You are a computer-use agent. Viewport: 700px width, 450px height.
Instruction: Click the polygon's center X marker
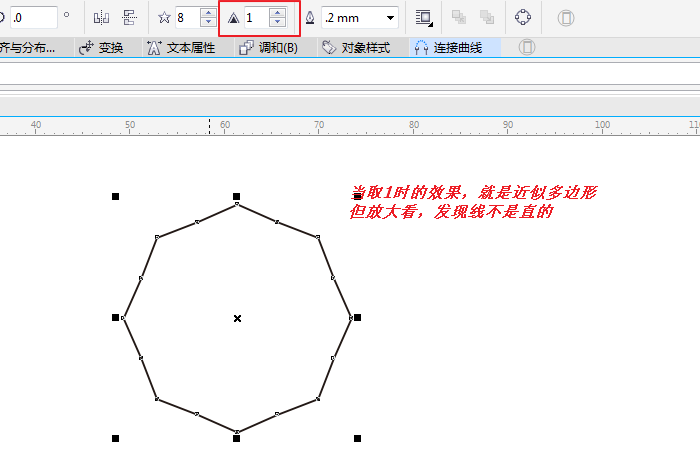[238, 318]
